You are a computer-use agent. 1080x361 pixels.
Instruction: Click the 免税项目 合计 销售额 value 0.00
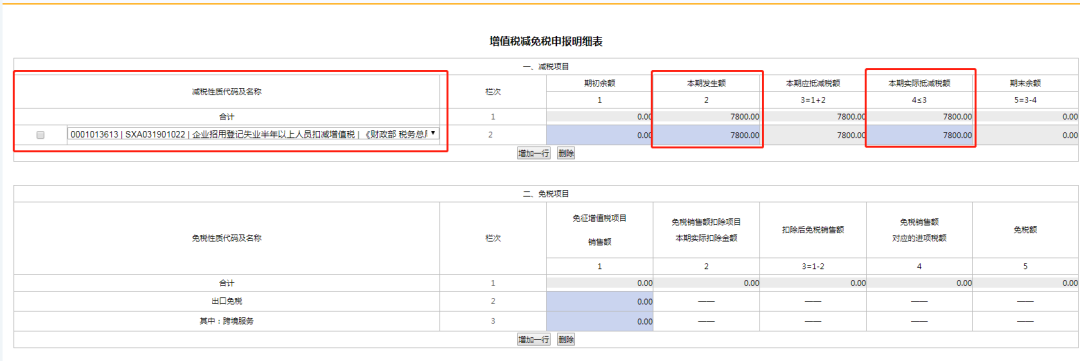pos(645,283)
